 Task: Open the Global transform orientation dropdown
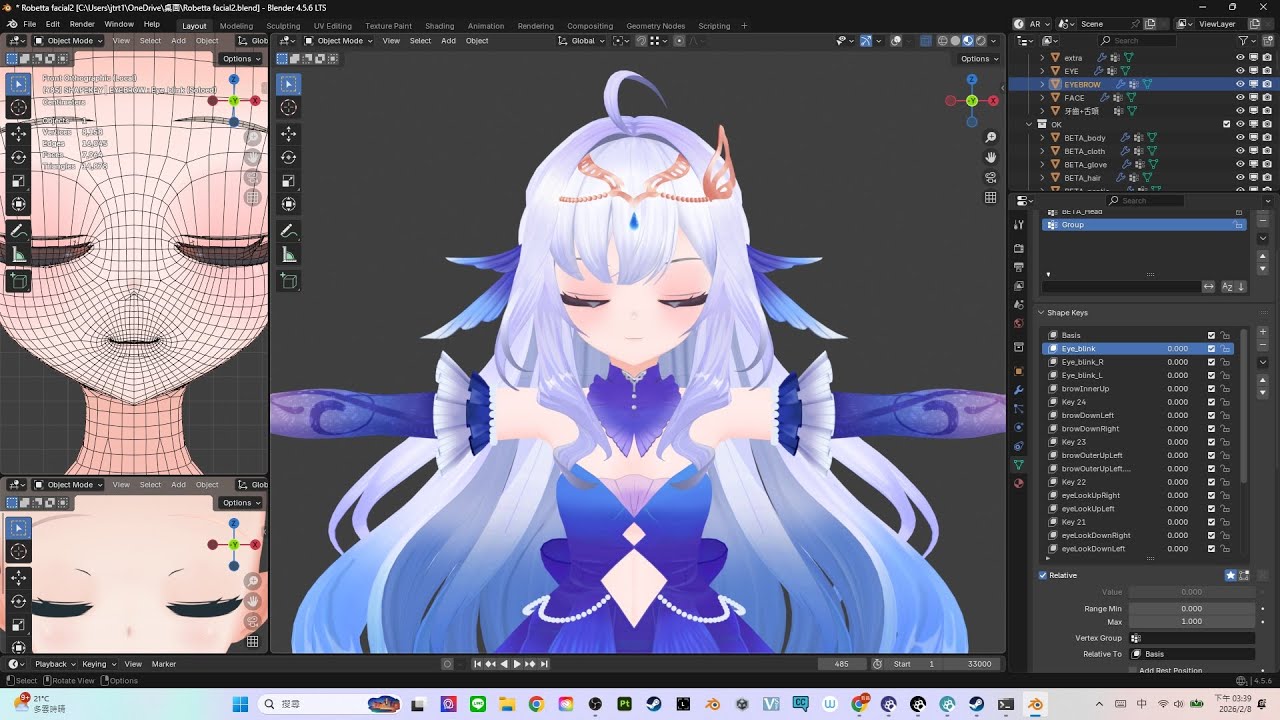point(583,41)
